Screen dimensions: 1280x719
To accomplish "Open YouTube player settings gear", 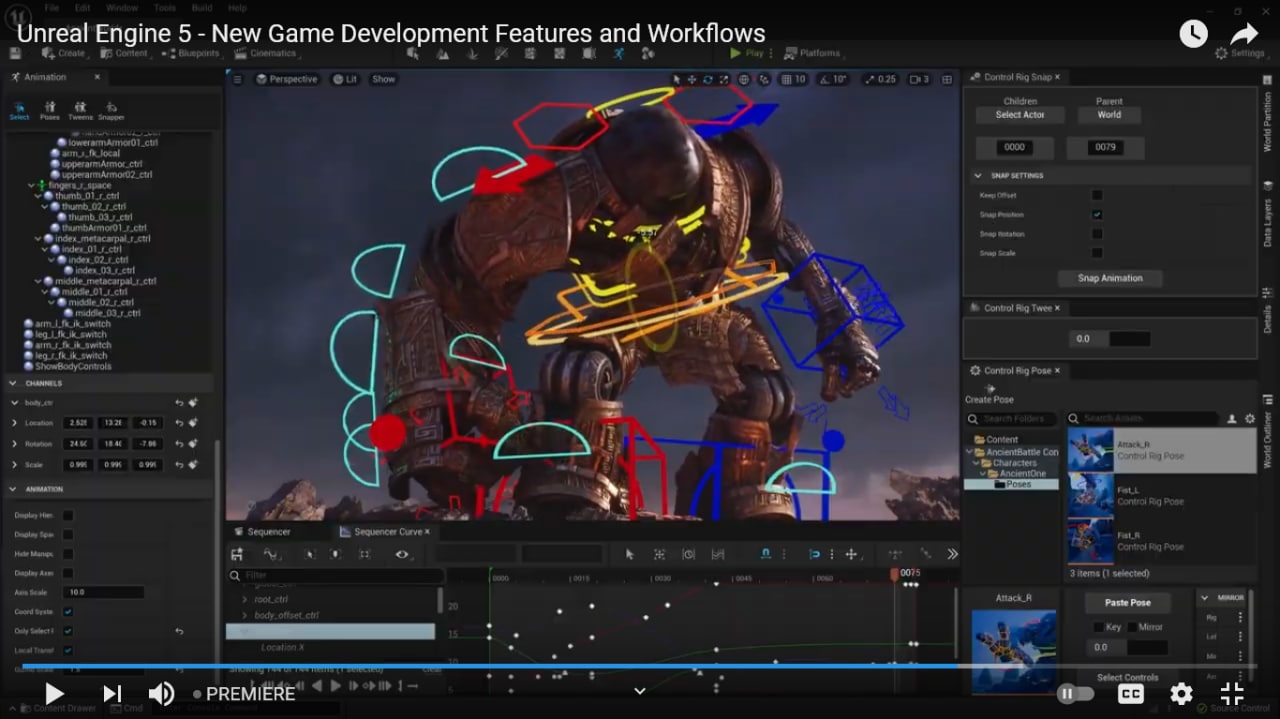I will 1181,693.
